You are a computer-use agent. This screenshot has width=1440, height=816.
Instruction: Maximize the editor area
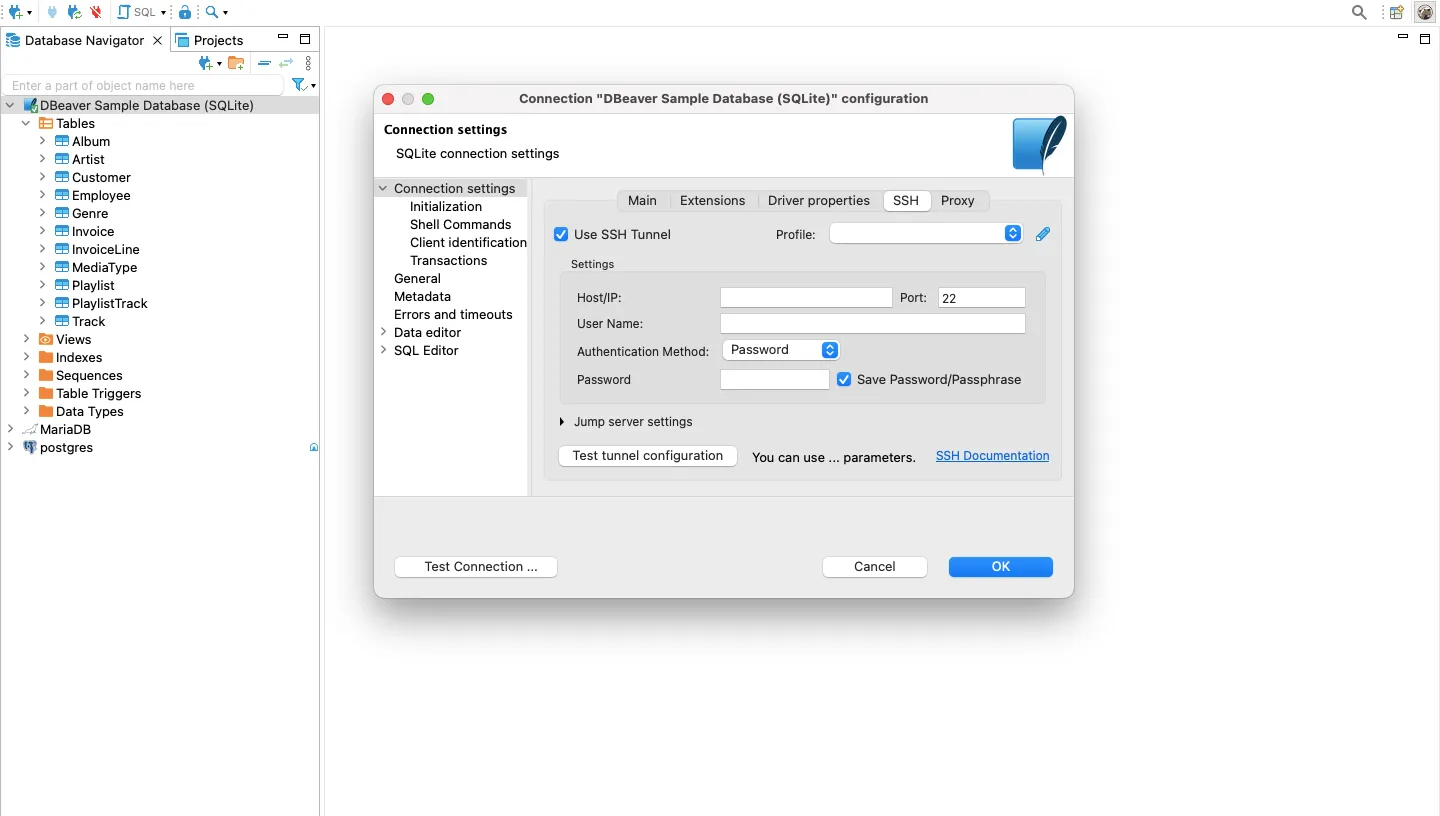(x=1425, y=39)
